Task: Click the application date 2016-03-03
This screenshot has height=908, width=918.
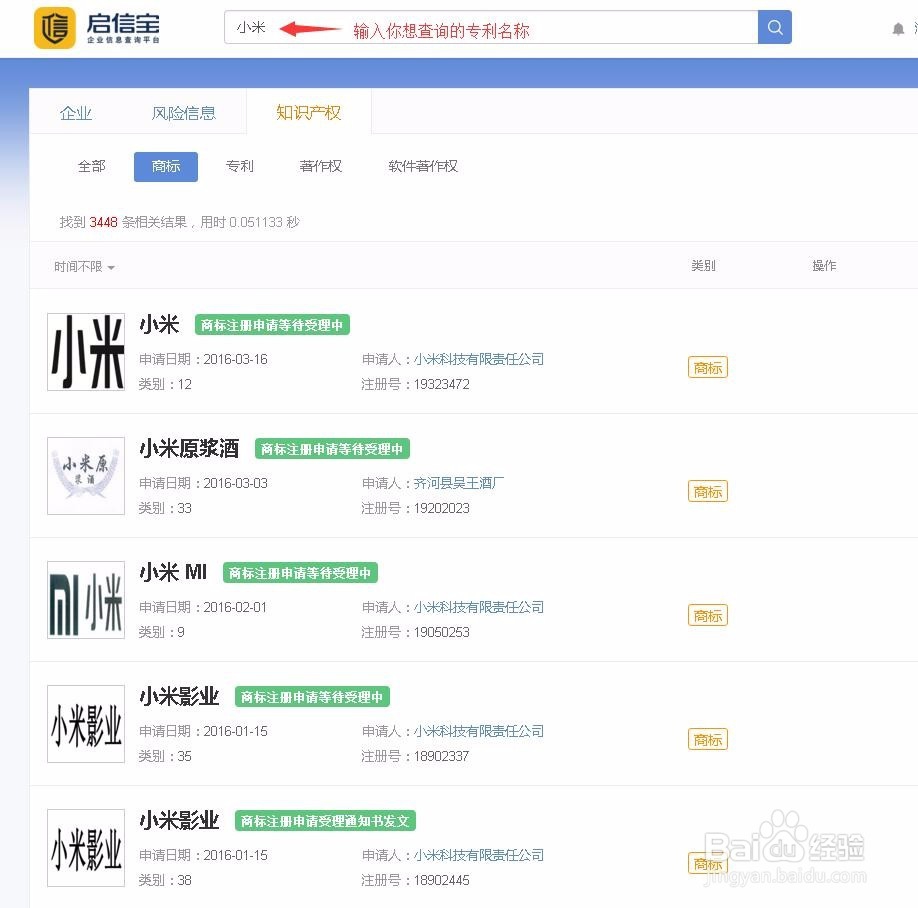Action: (x=235, y=483)
